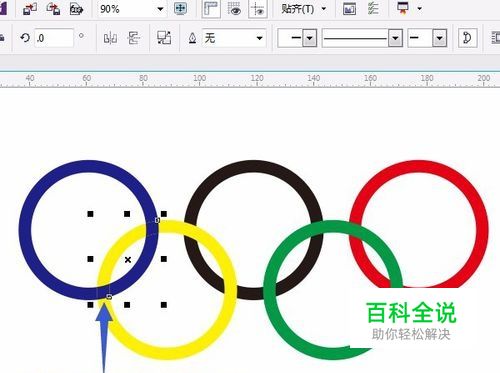Toggle the show rulers button

coord(211,9)
